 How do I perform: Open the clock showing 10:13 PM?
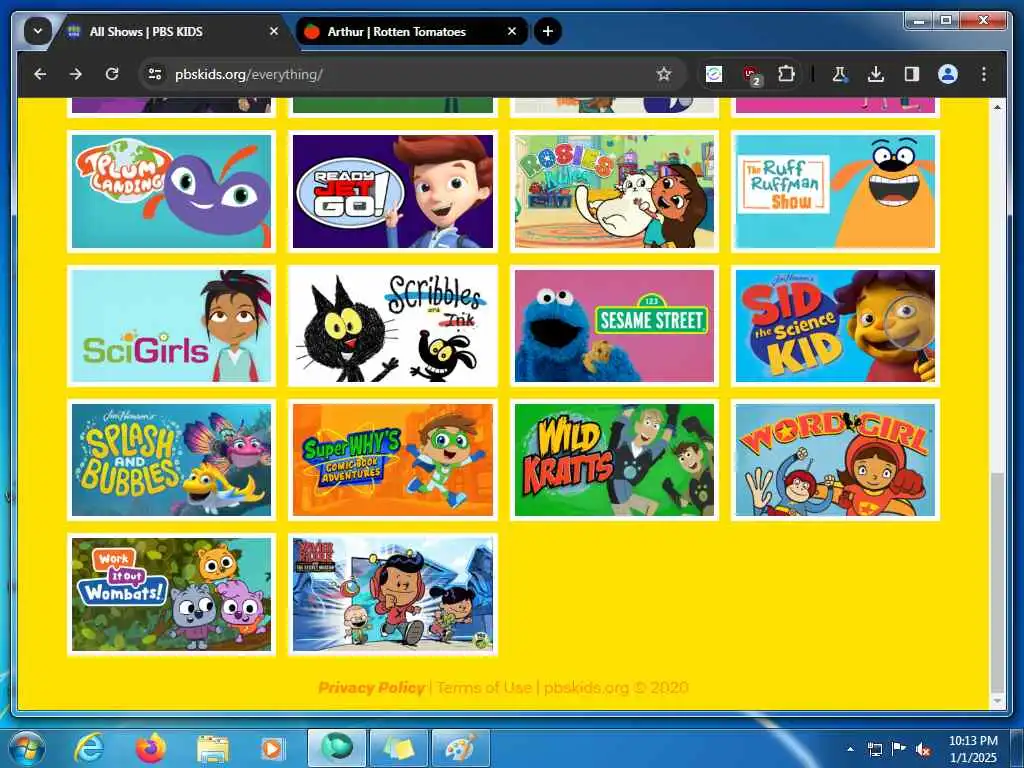973,749
